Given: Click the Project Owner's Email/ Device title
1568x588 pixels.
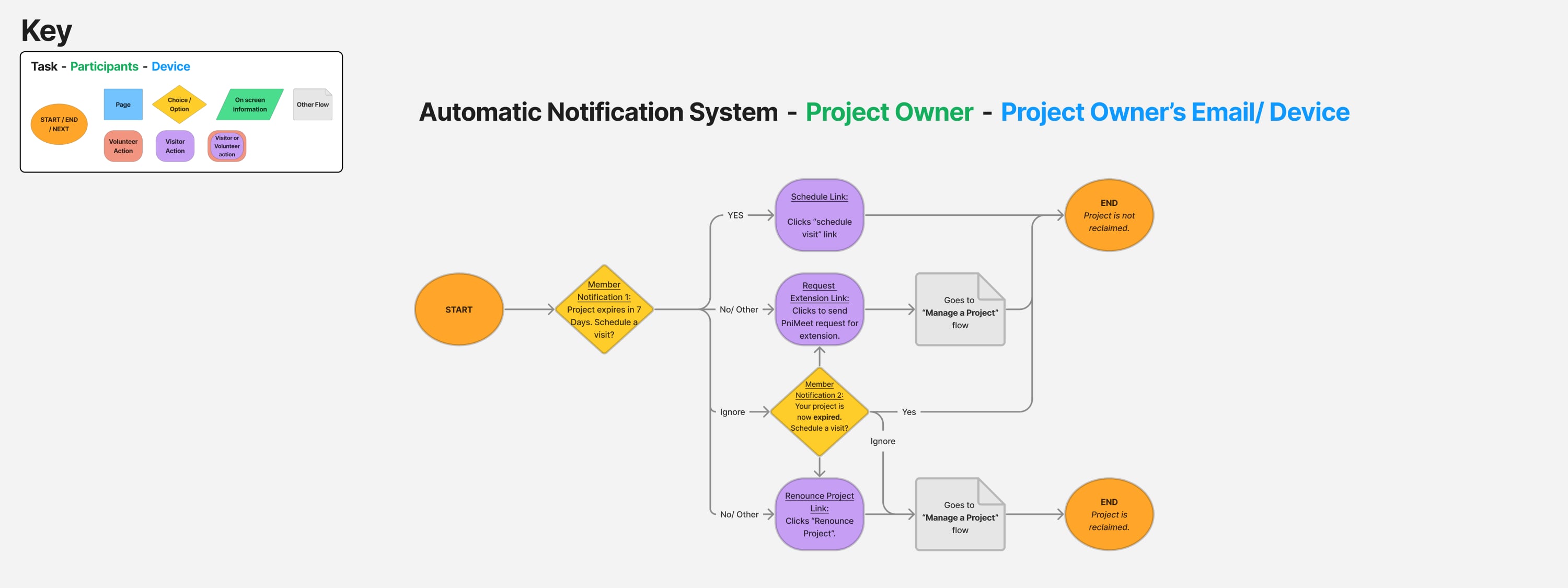Looking at the screenshot, I should [1175, 112].
